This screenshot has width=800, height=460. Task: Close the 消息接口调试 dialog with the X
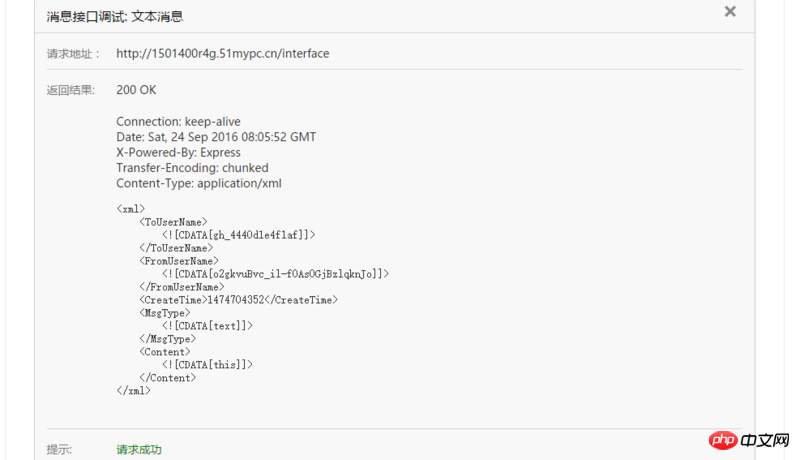[730, 12]
